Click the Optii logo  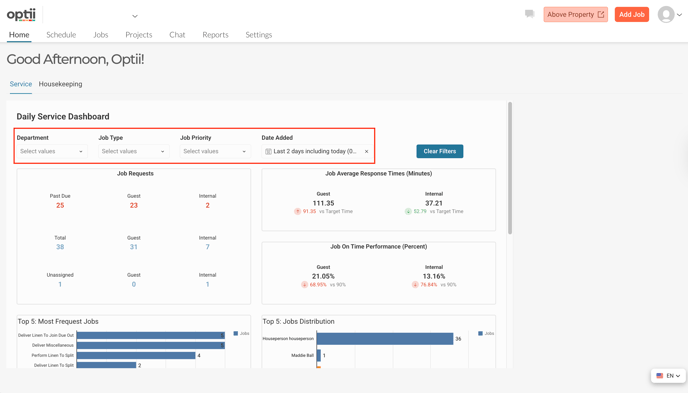pos(21,14)
